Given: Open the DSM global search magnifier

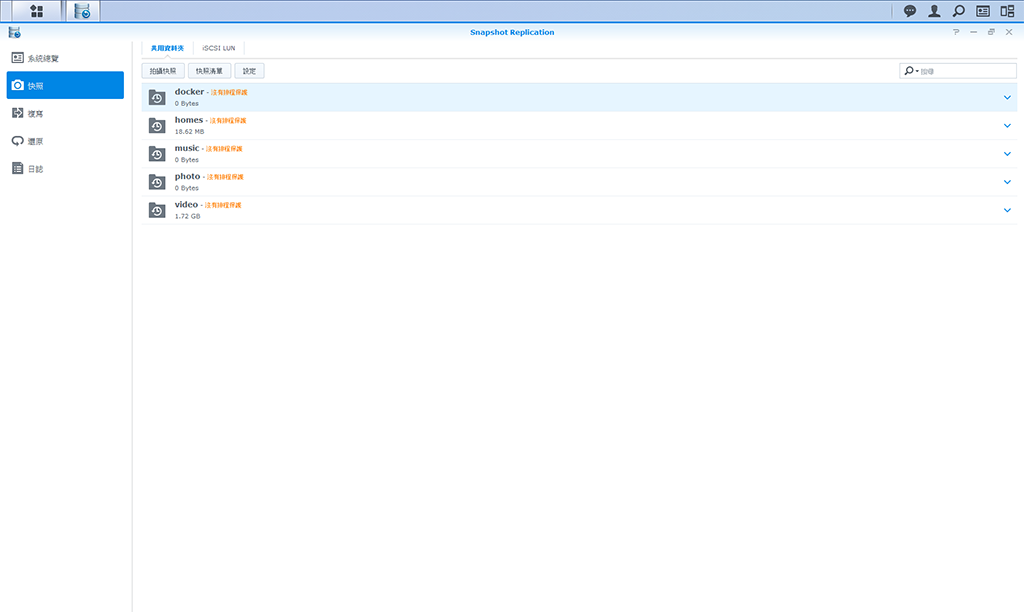Looking at the screenshot, I should (x=959, y=11).
